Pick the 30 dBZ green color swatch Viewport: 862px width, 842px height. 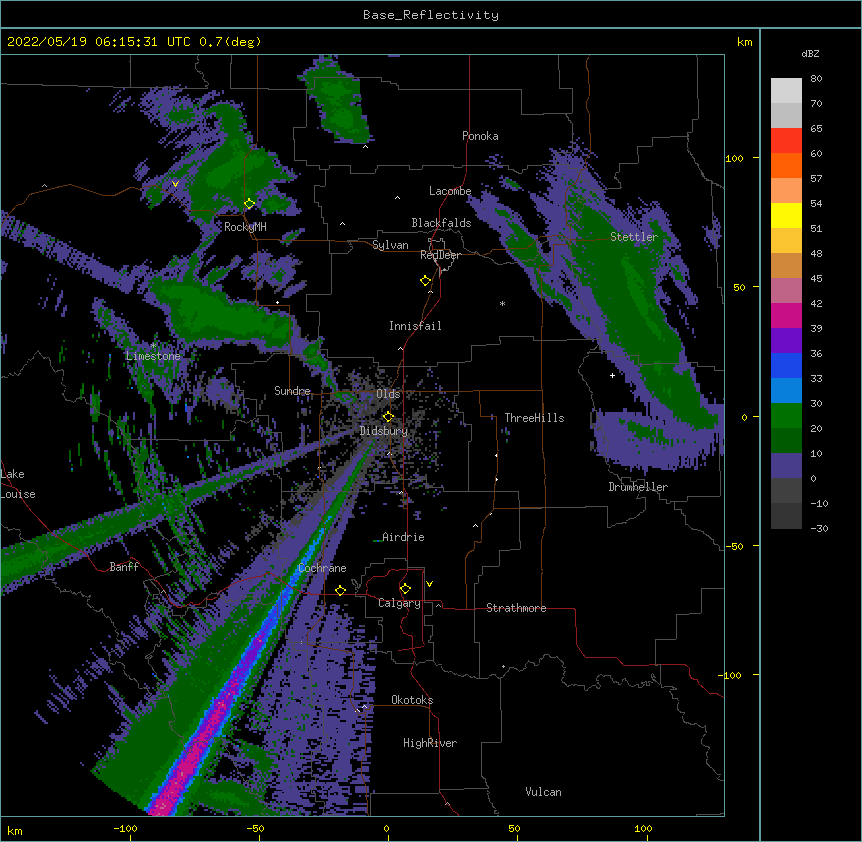pos(786,416)
